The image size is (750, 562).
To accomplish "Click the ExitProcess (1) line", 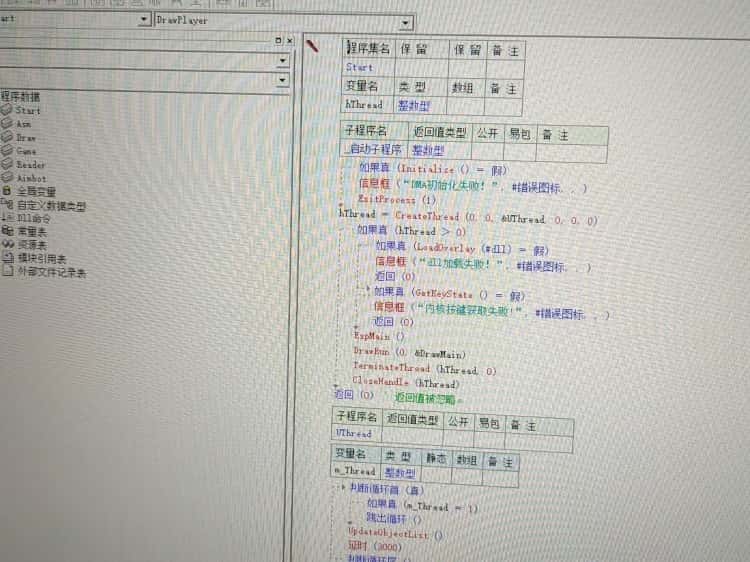I will (397, 199).
